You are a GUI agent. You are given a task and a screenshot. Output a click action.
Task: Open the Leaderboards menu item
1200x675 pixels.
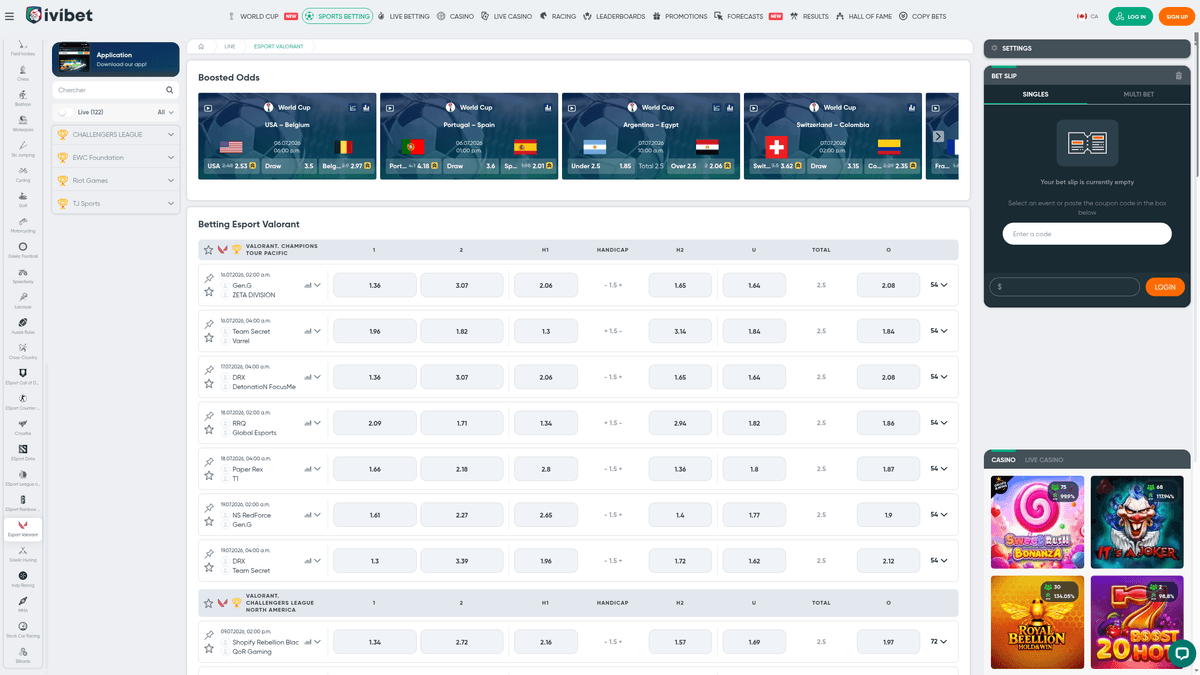coord(615,16)
